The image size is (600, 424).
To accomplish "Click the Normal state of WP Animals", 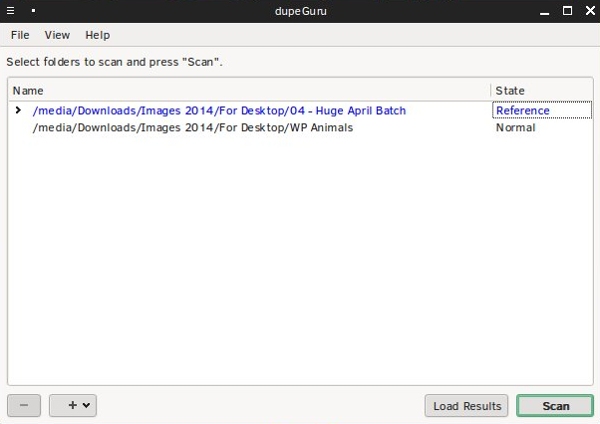I will (515, 127).
